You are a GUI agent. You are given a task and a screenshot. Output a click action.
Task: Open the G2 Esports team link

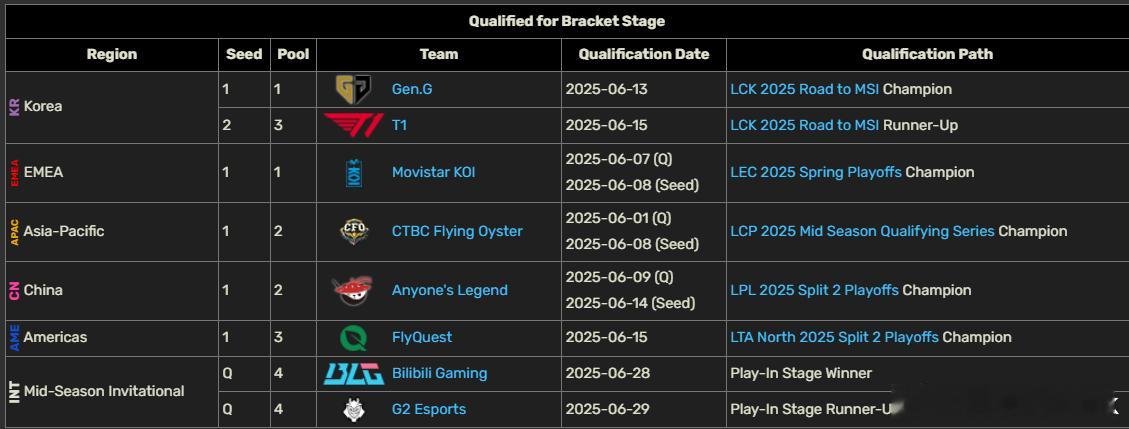(428, 410)
